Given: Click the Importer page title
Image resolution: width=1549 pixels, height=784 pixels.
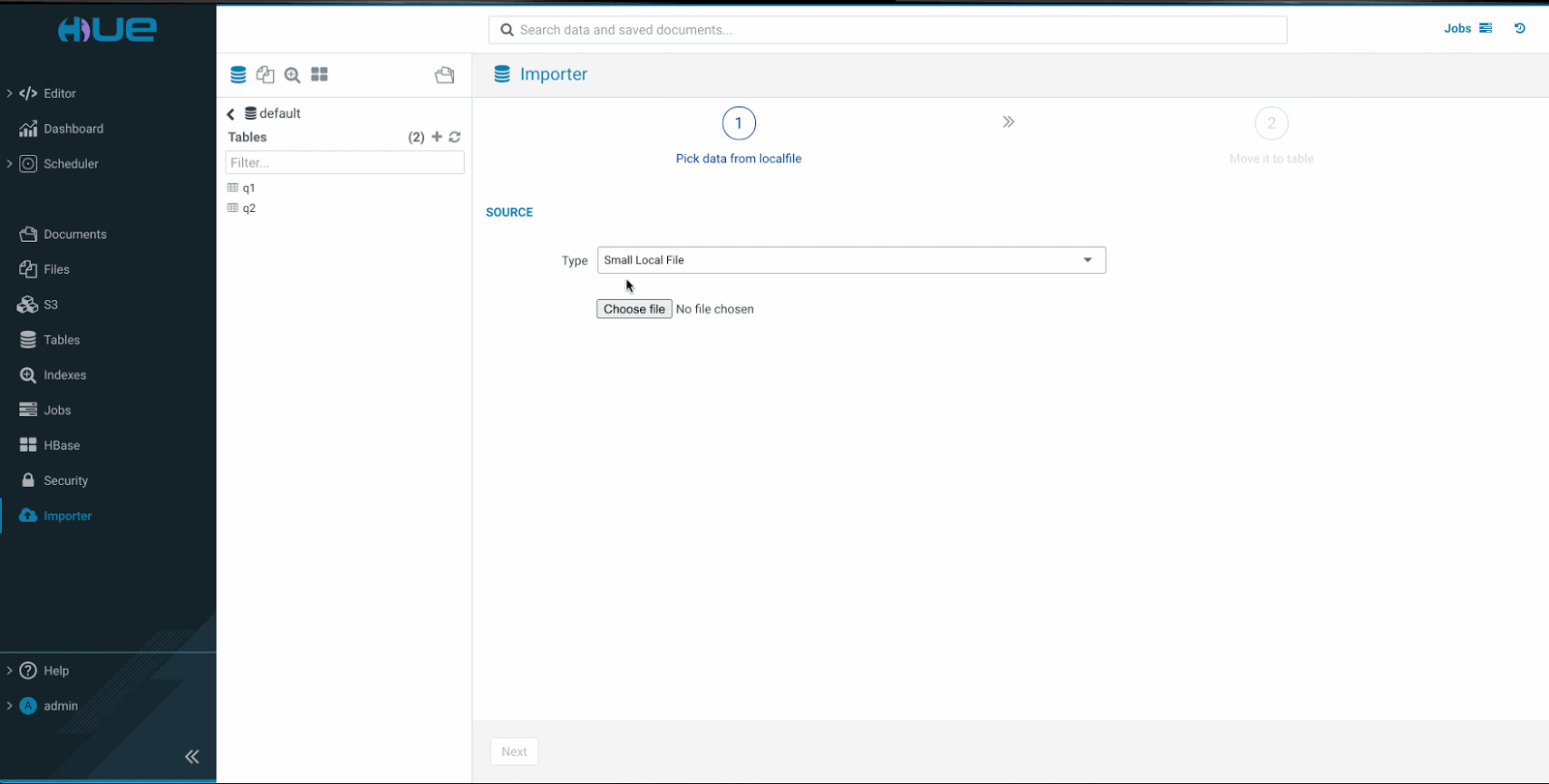Looking at the screenshot, I should tap(554, 75).
